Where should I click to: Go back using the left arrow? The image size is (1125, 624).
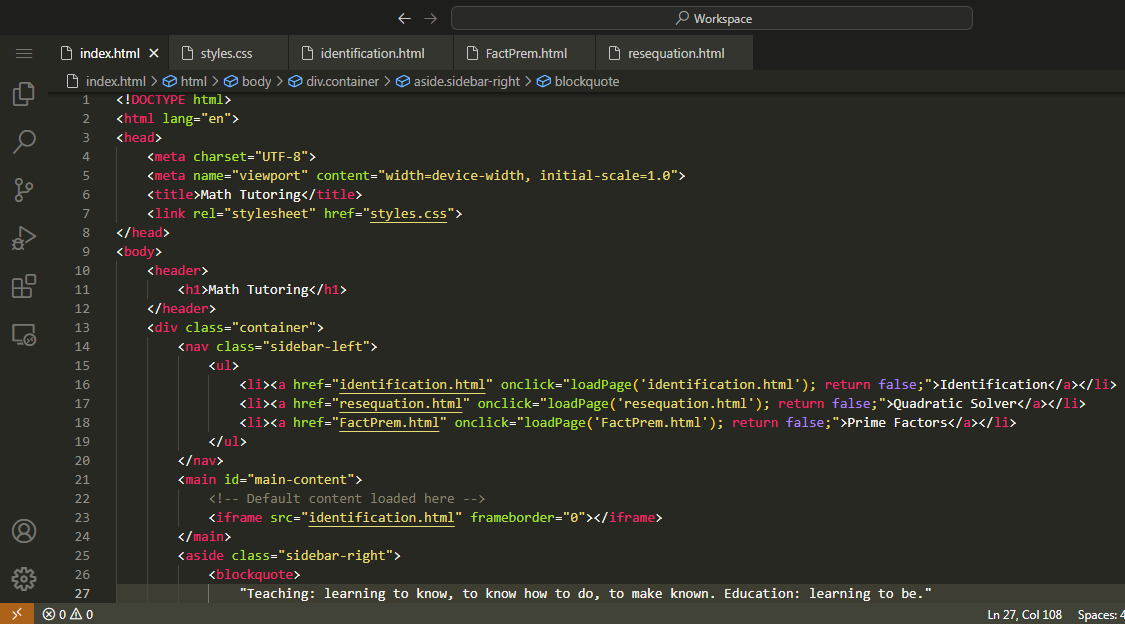click(404, 18)
